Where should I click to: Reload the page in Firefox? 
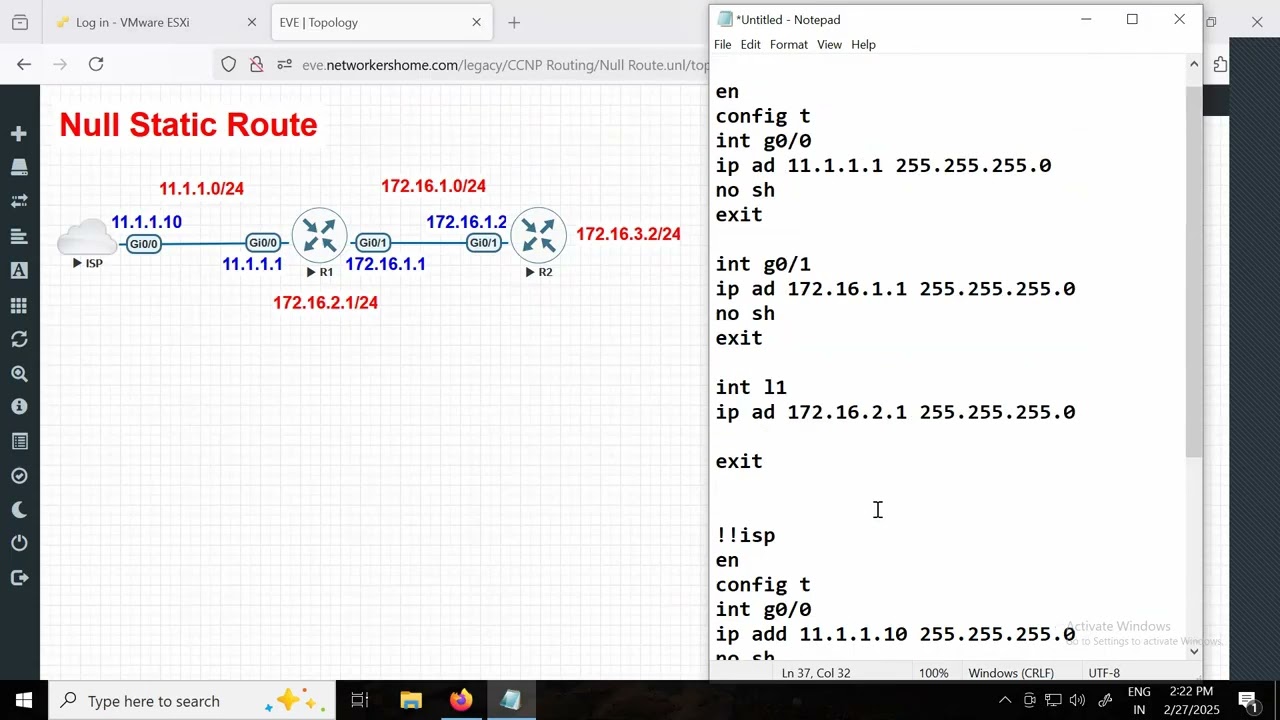pyautogui.click(x=96, y=64)
